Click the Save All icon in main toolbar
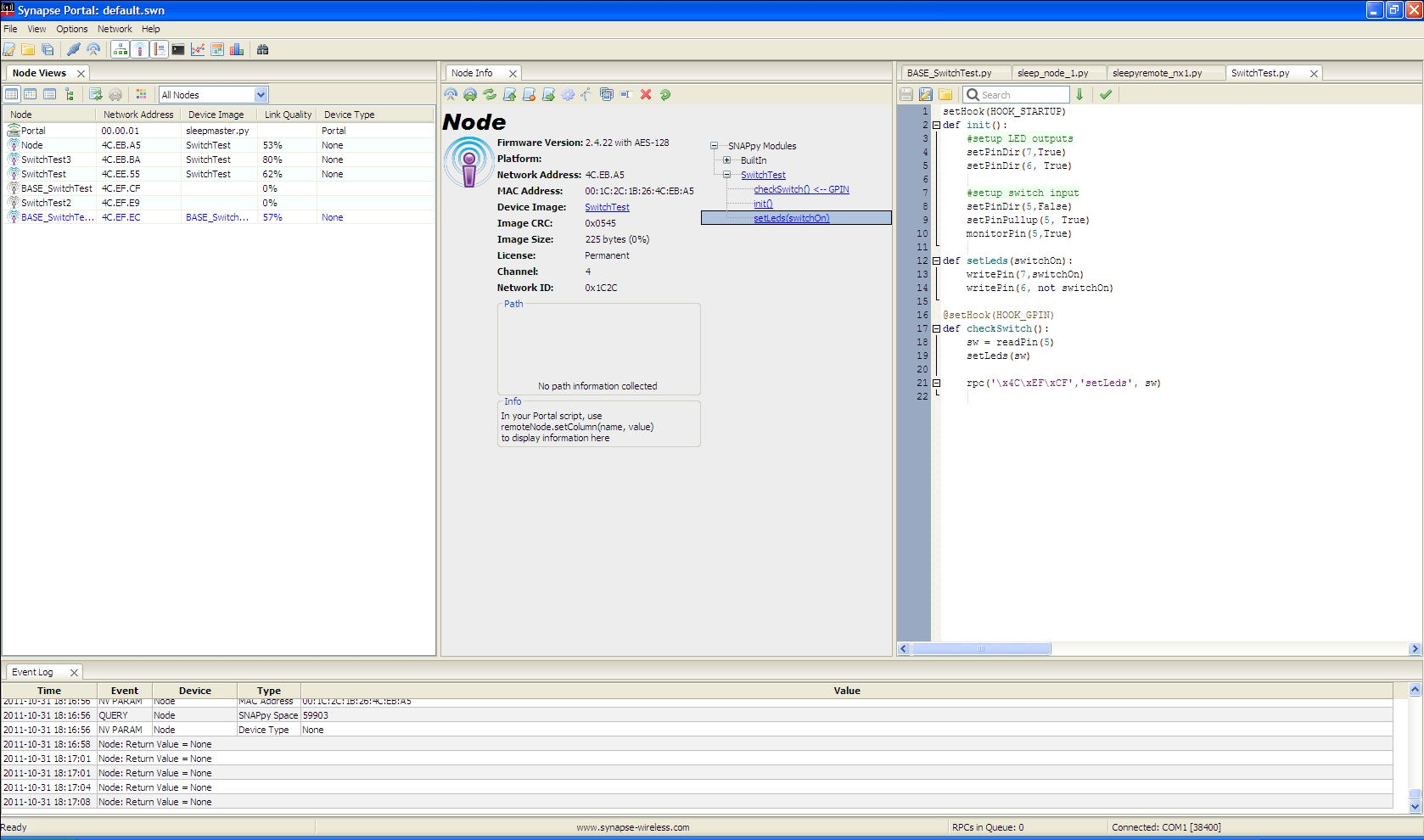Screen dimensions: 1424x840 [48, 49]
